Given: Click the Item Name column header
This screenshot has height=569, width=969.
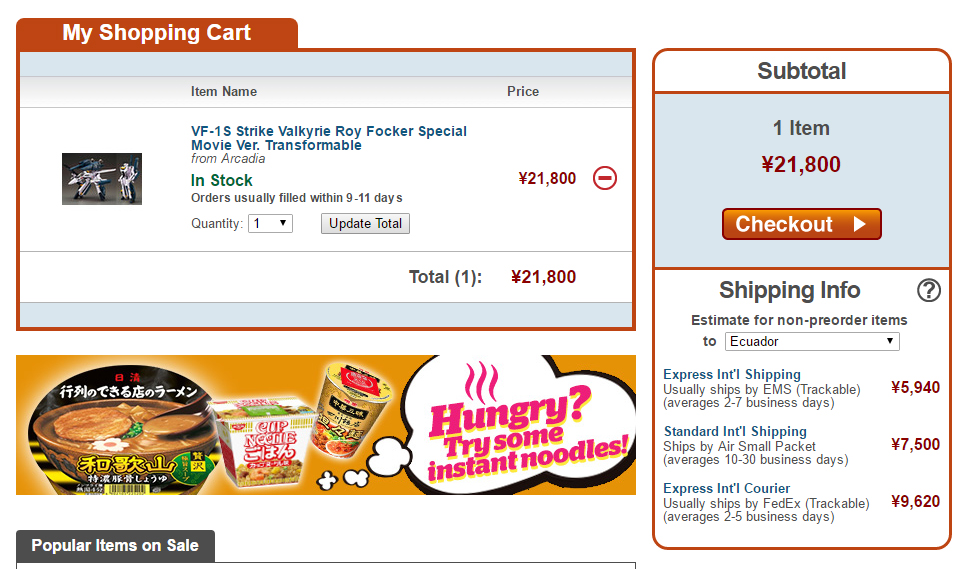Looking at the screenshot, I should point(224,91).
